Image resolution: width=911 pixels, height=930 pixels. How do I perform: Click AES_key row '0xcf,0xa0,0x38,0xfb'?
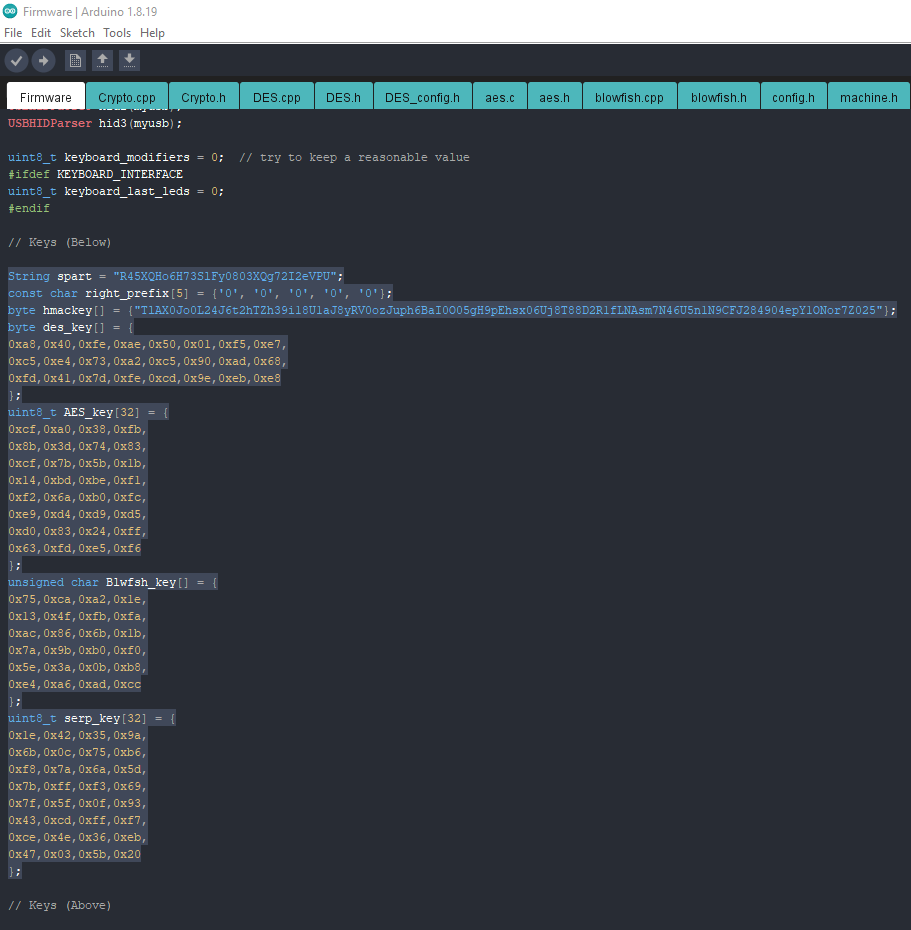pos(77,429)
